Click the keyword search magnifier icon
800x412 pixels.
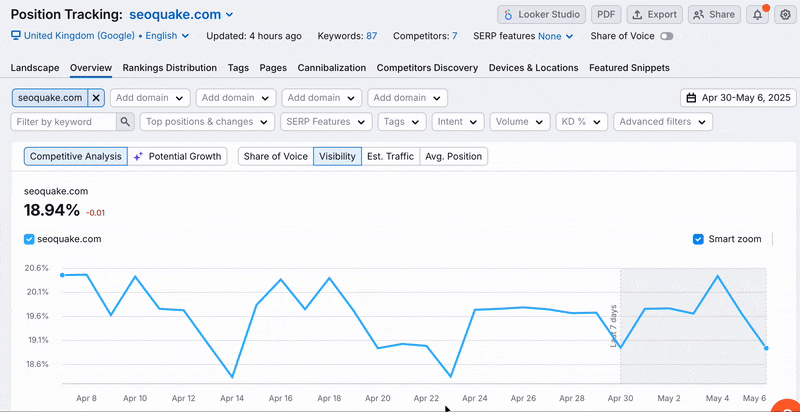click(x=125, y=122)
